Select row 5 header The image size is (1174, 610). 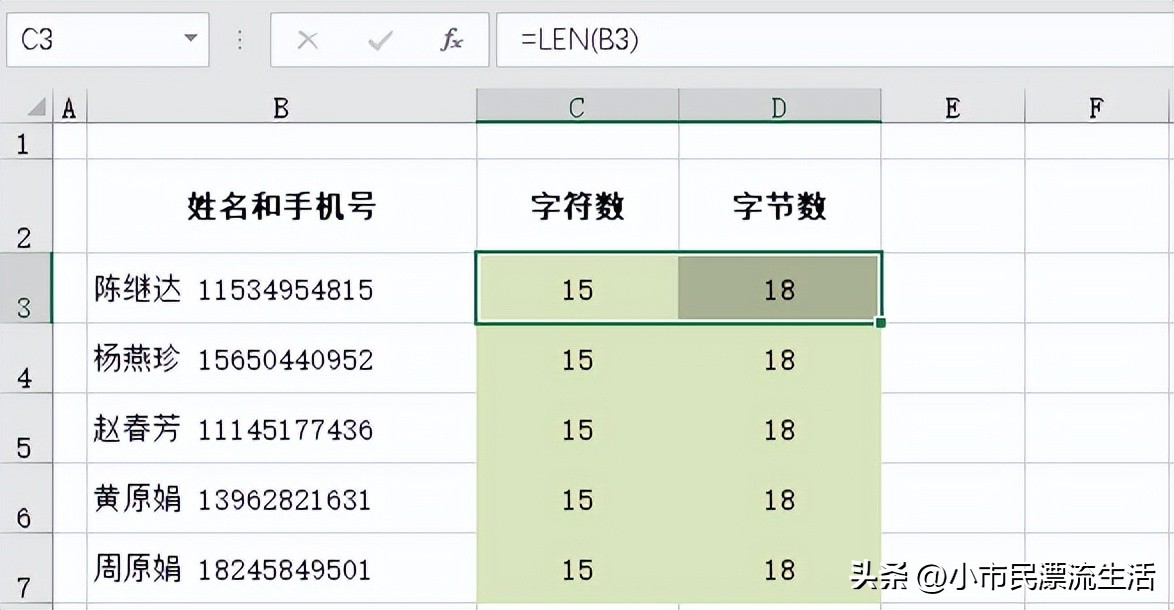26,427
